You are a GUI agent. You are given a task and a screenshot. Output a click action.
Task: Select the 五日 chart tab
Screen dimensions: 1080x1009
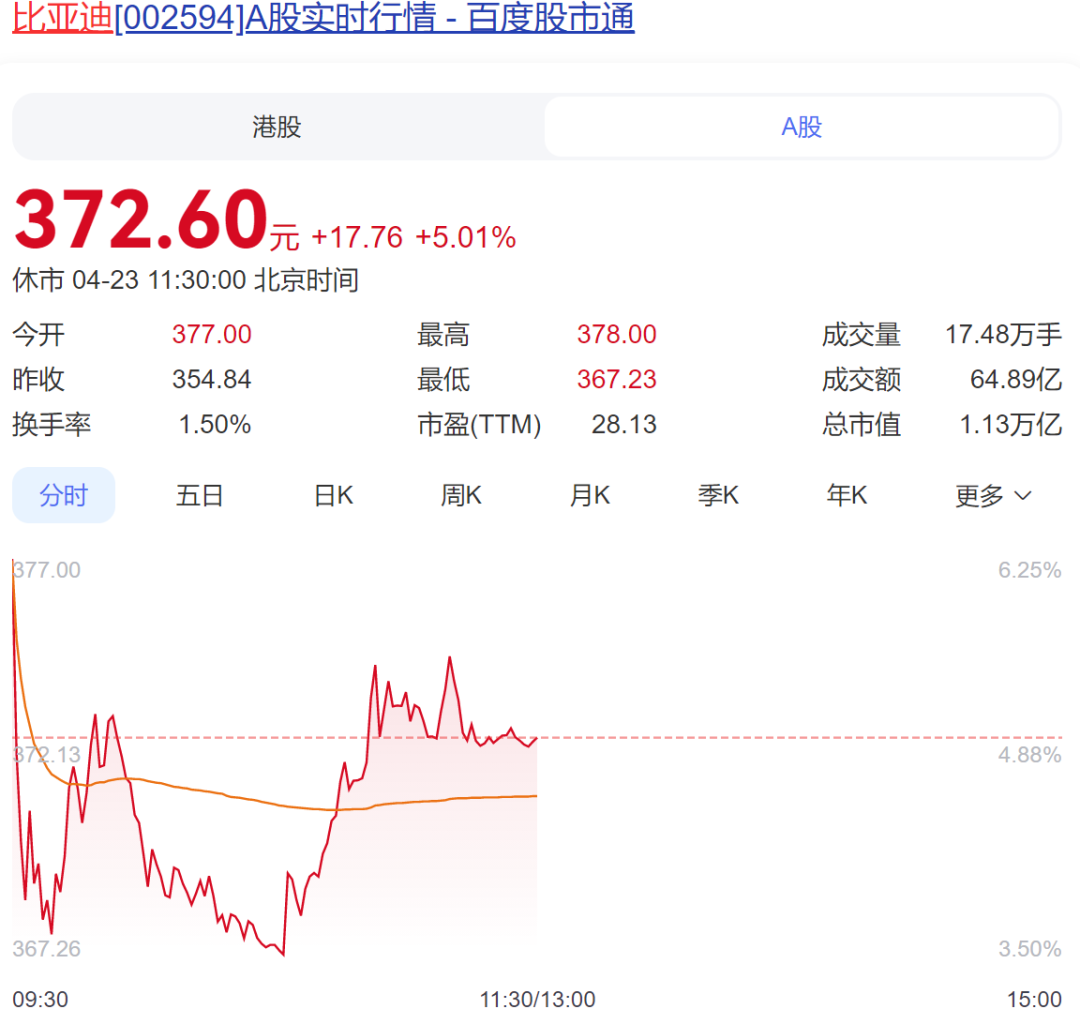click(199, 495)
